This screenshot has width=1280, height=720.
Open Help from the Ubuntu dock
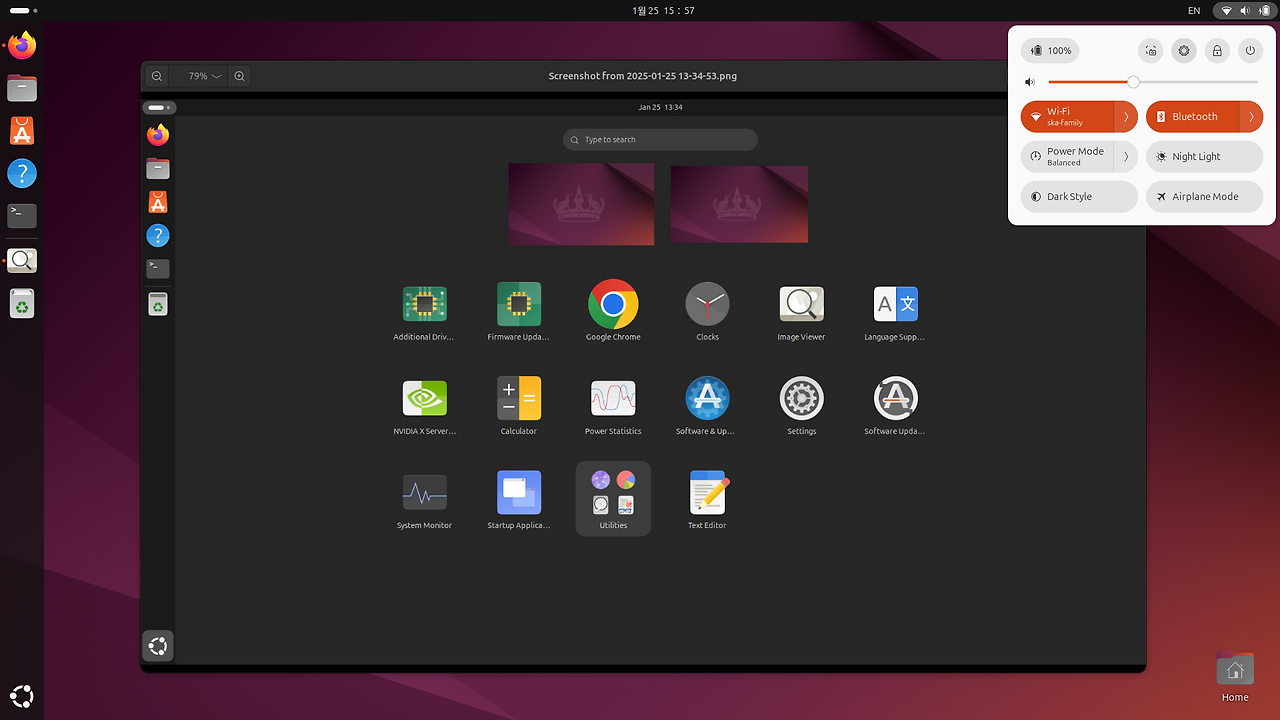tap(22, 173)
